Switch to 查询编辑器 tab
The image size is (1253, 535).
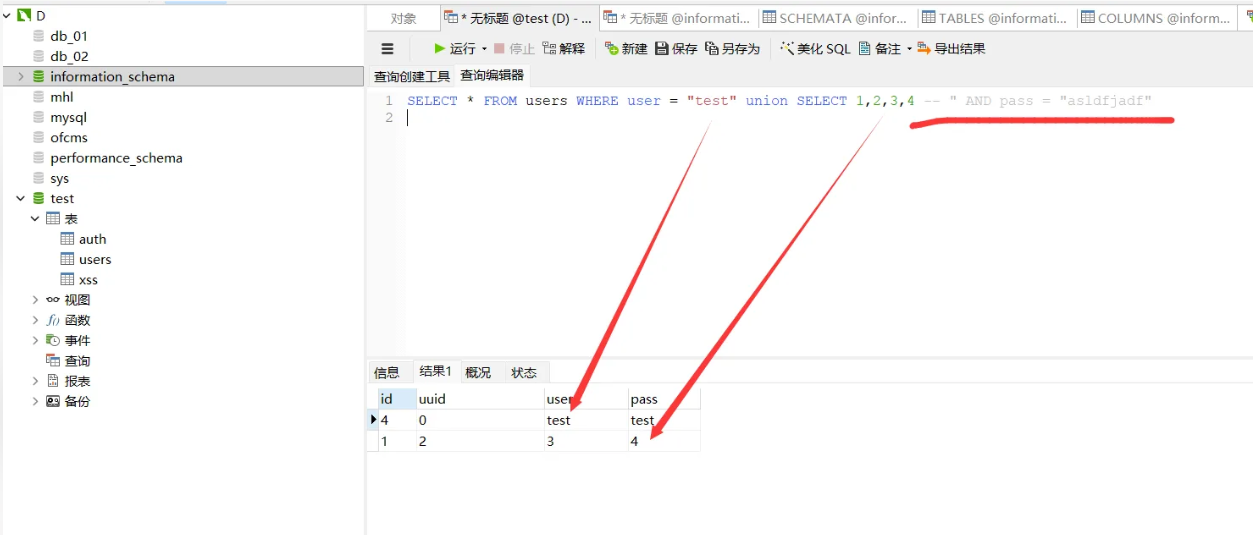click(x=492, y=75)
